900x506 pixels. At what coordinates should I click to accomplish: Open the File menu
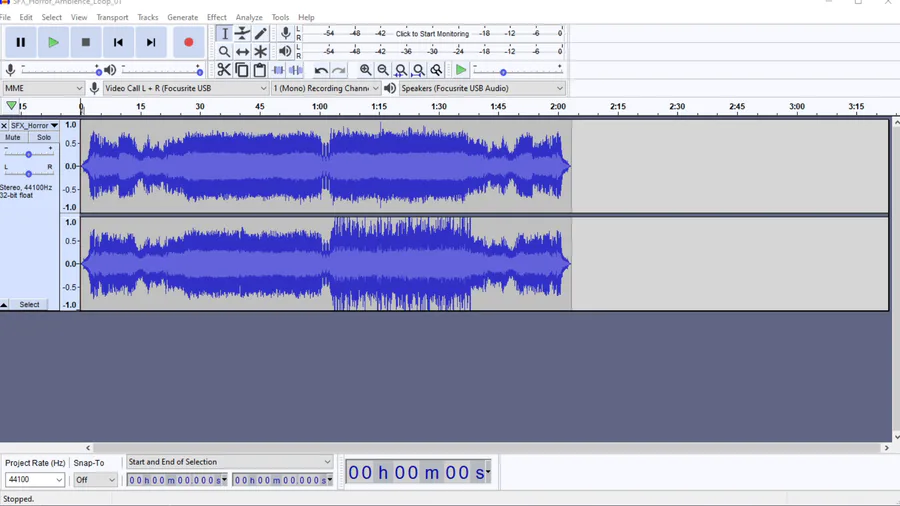point(5,17)
